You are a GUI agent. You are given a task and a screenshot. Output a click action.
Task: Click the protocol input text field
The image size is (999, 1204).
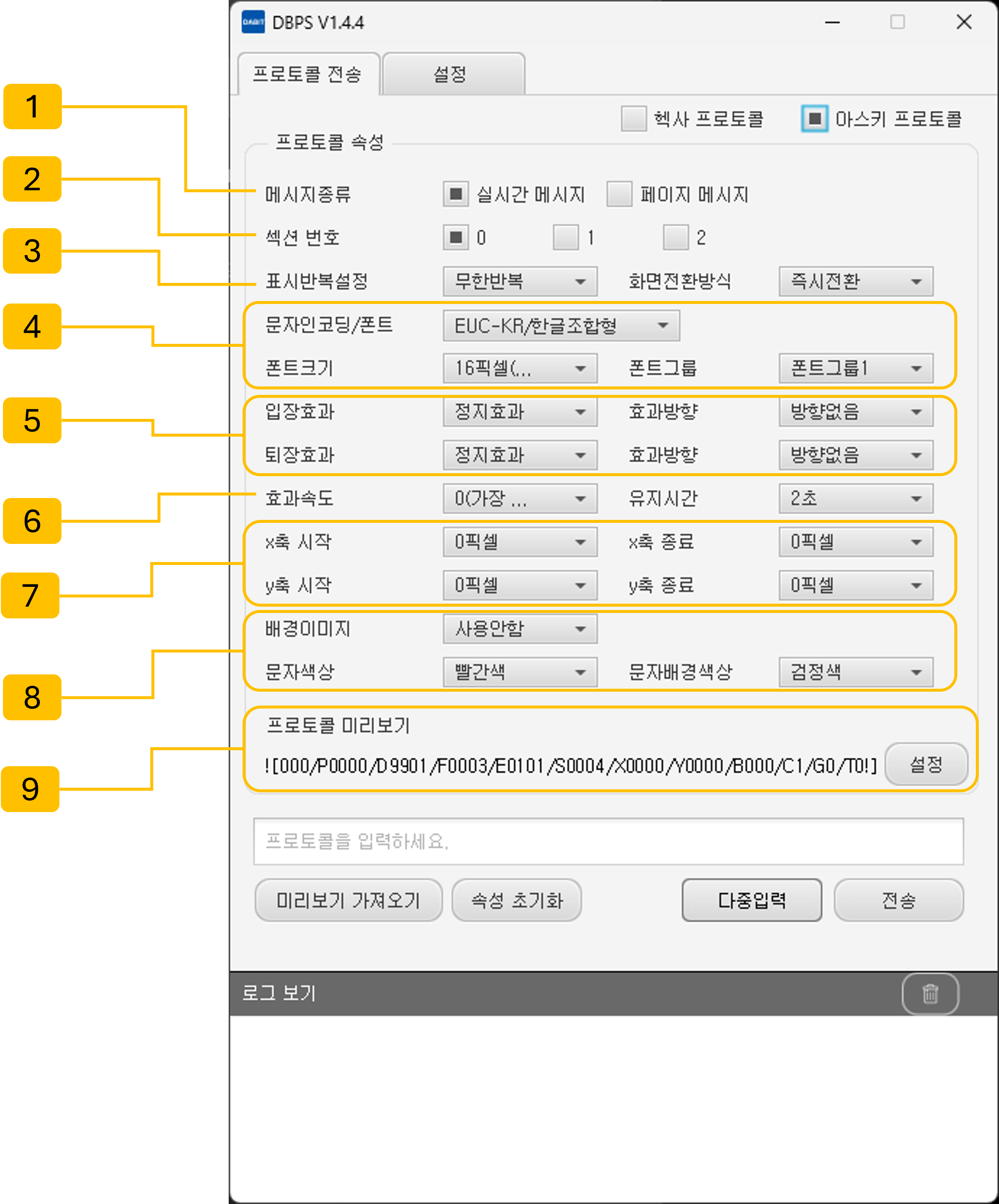pos(608,841)
